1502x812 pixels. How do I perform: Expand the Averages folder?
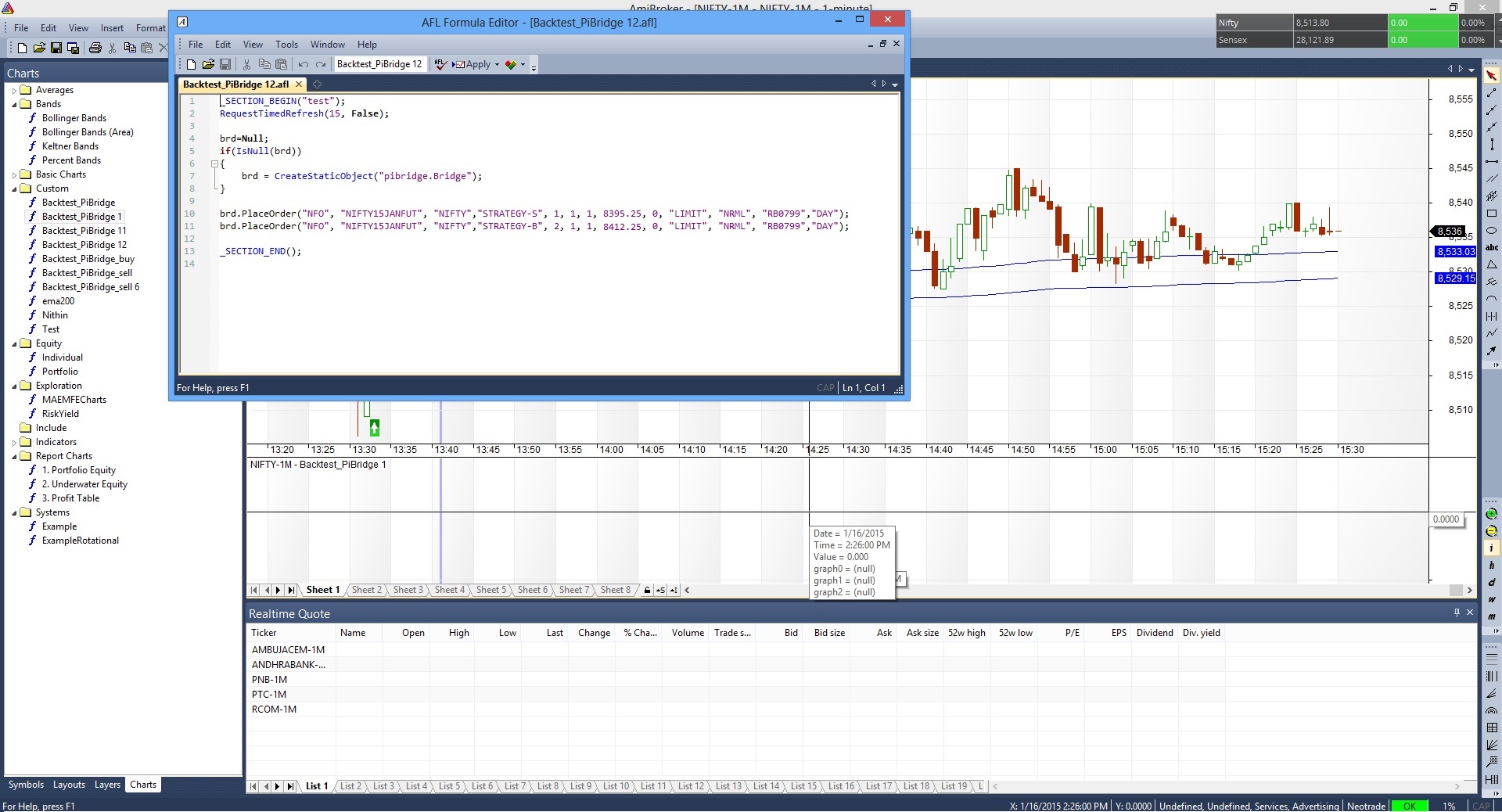coord(14,90)
